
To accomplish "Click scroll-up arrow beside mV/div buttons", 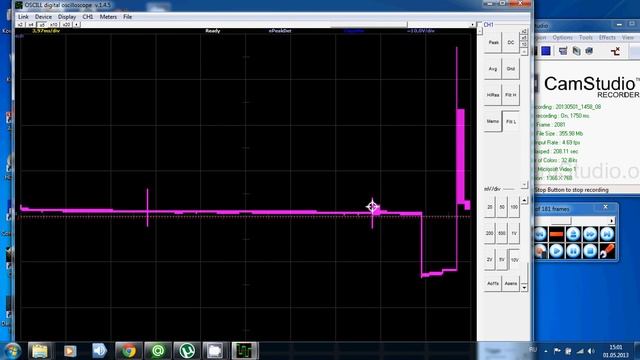I will coord(524,200).
